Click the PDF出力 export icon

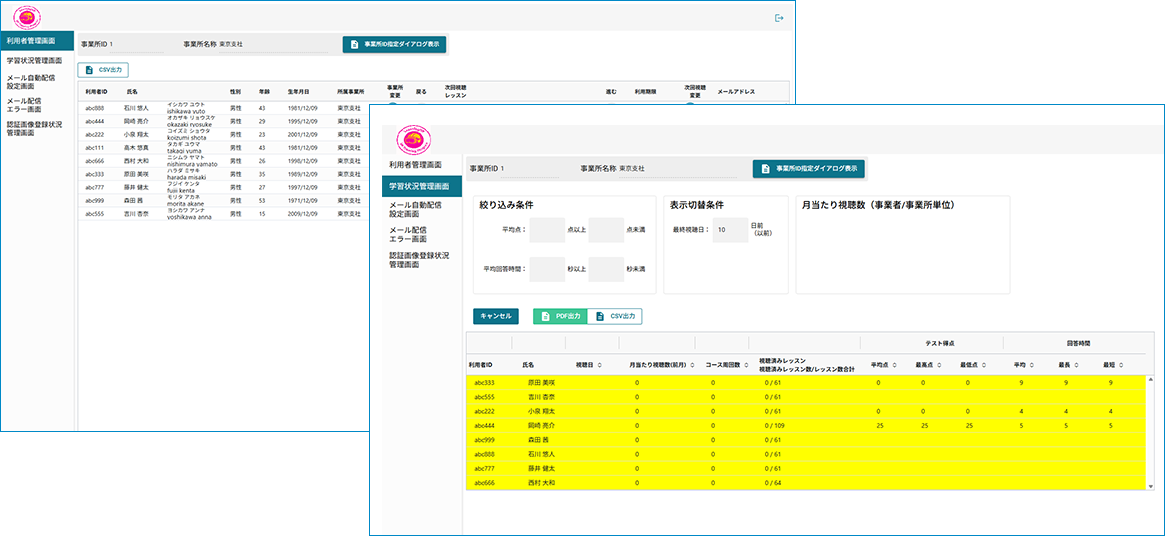(545, 316)
